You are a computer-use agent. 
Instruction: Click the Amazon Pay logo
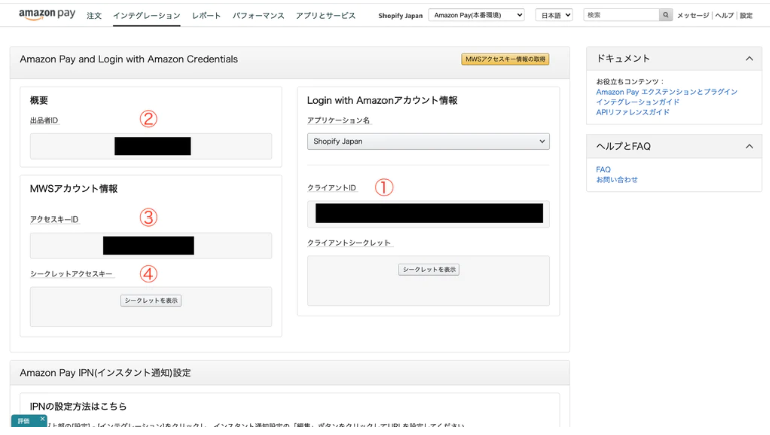click(47, 15)
